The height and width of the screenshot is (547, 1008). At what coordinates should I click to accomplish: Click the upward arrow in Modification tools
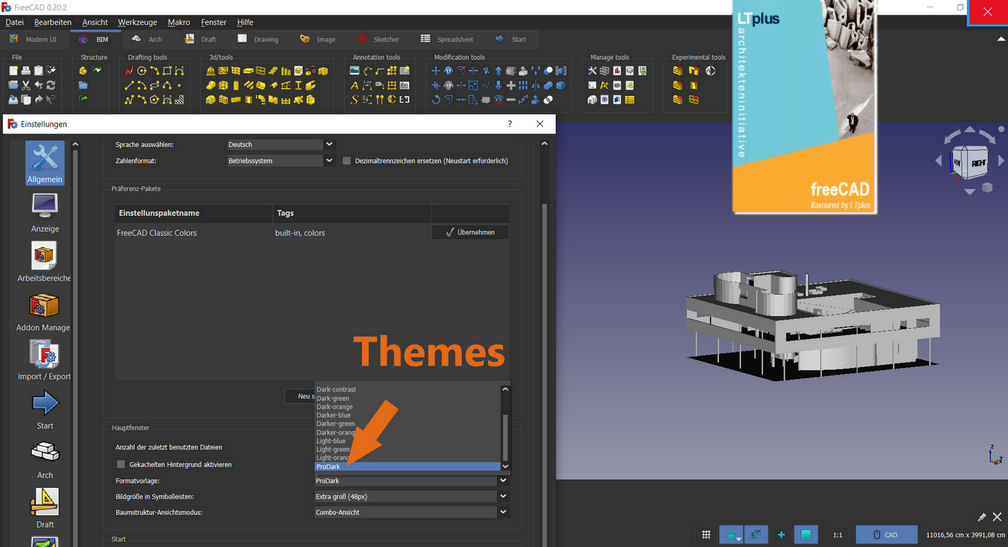click(x=498, y=71)
